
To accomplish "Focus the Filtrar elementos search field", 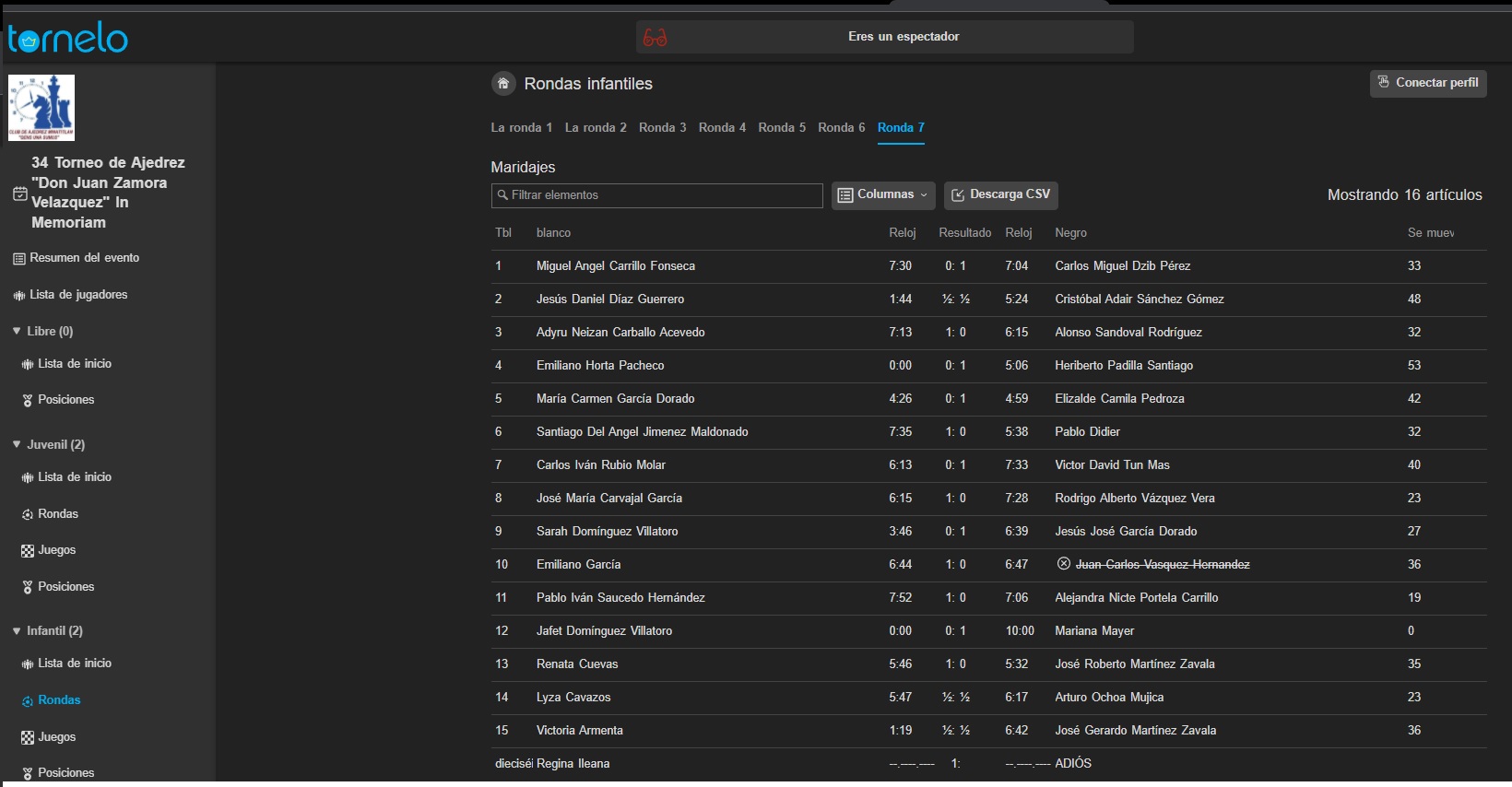I will pos(656,195).
